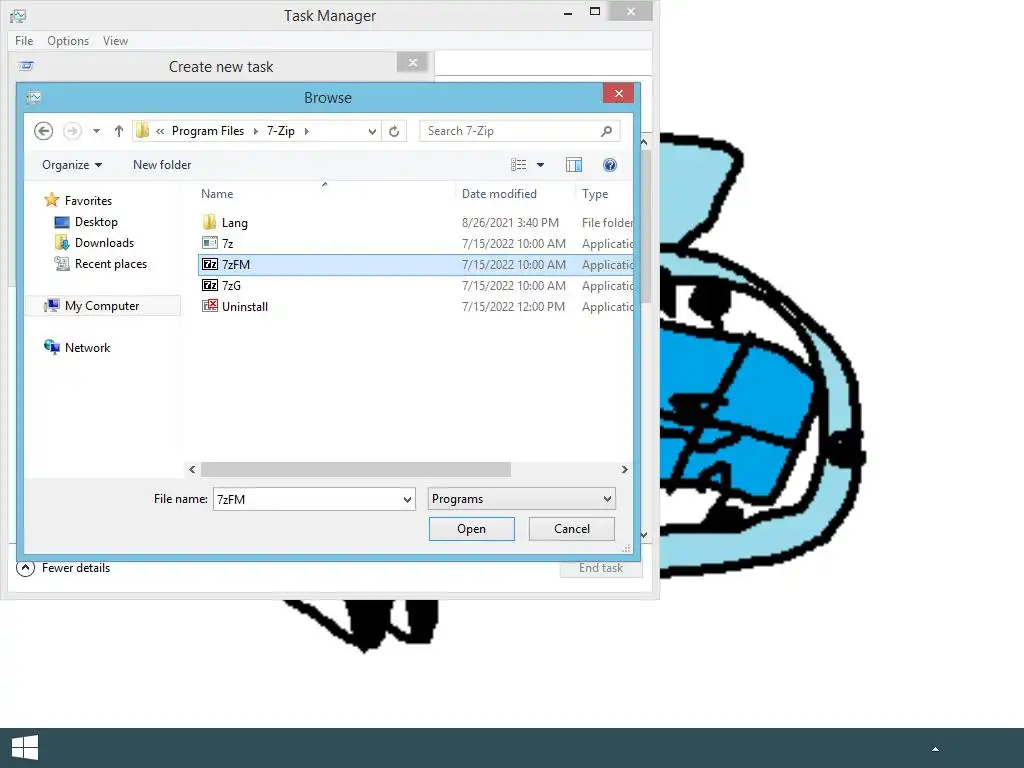Click 7-Zip in the address path
Image resolution: width=1024 pixels, height=768 pixels.
(x=281, y=131)
